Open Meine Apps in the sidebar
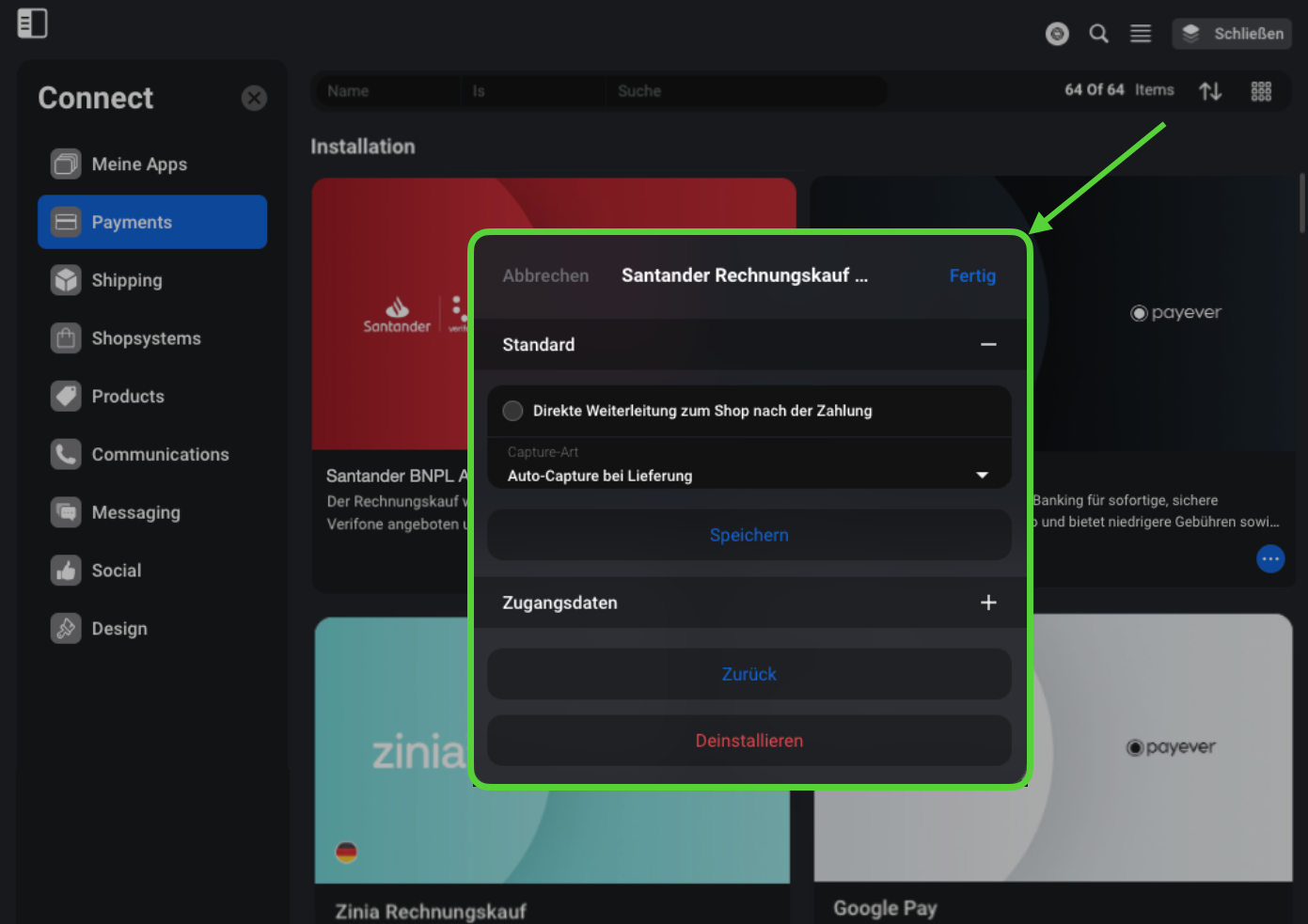Screen dimensions: 1308x924 [152, 164]
